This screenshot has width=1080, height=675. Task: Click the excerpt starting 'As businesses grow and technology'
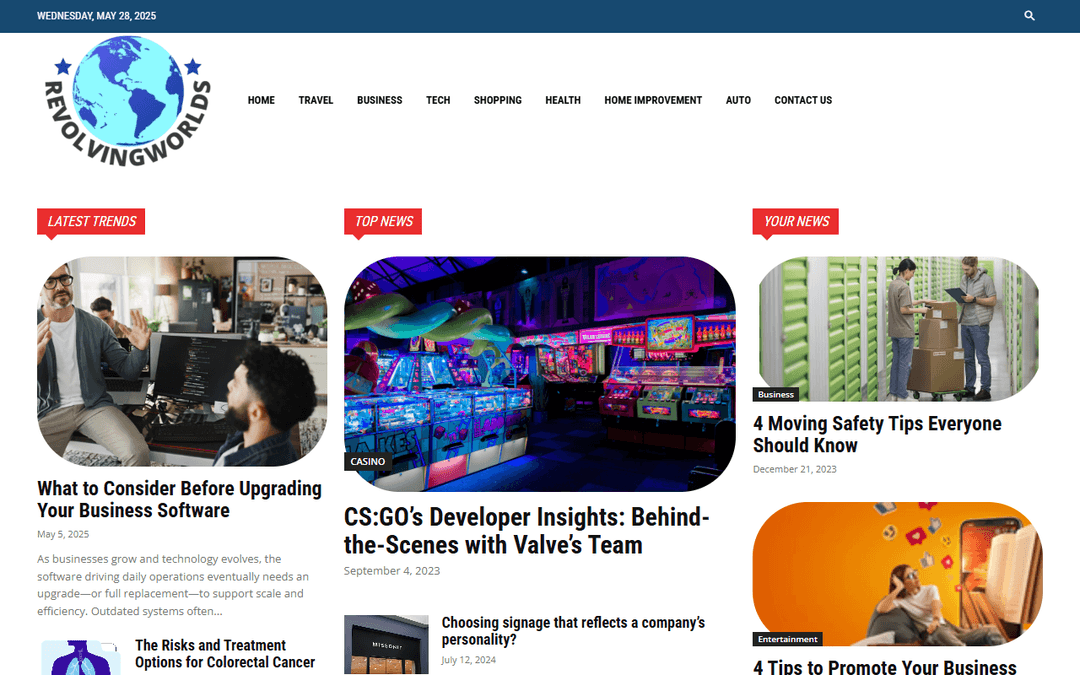click(x=173, y=585)
